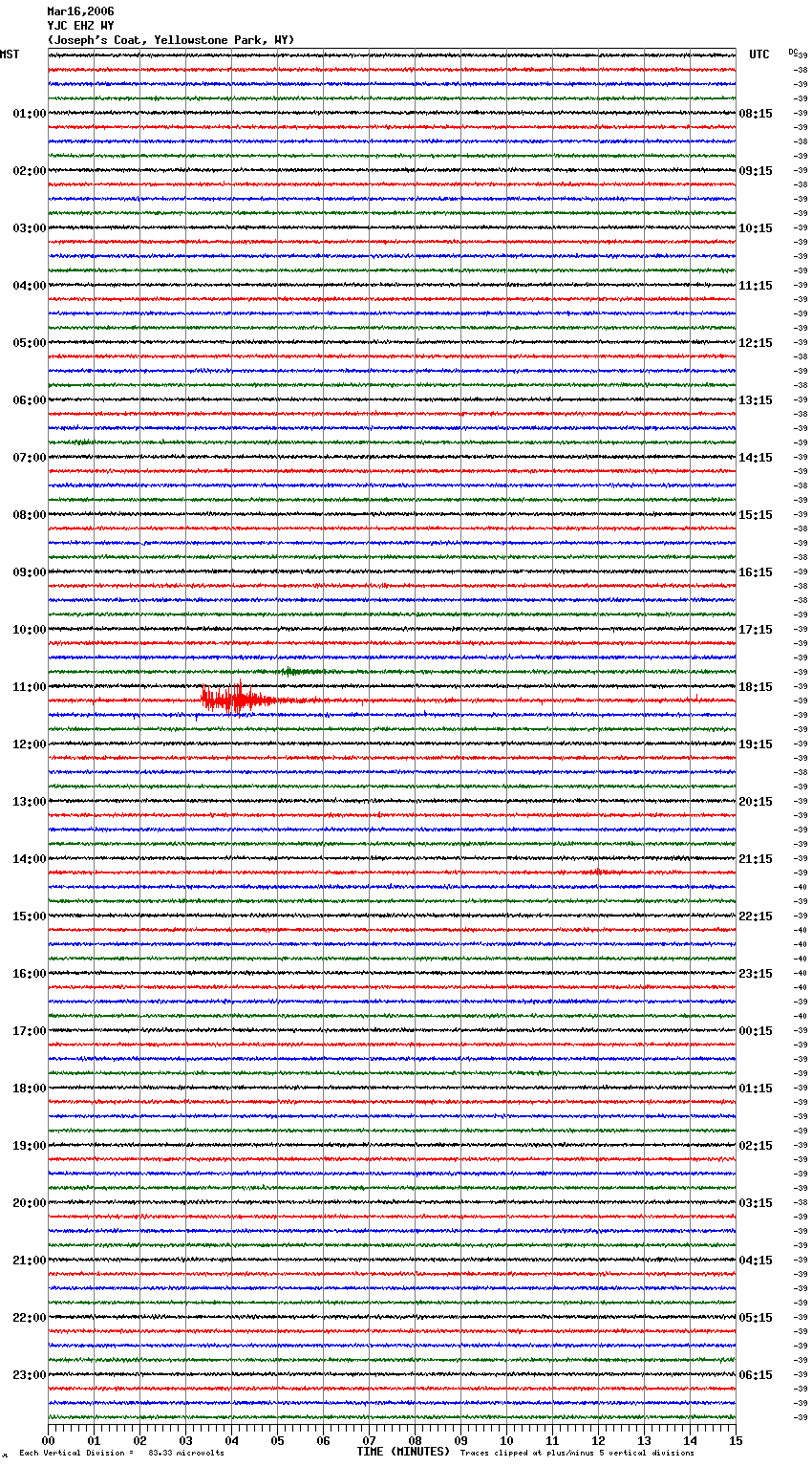This screenshot has width=812, height=1466.
Task: Click the 20:15 UTC time label
Action: [756, 802]
